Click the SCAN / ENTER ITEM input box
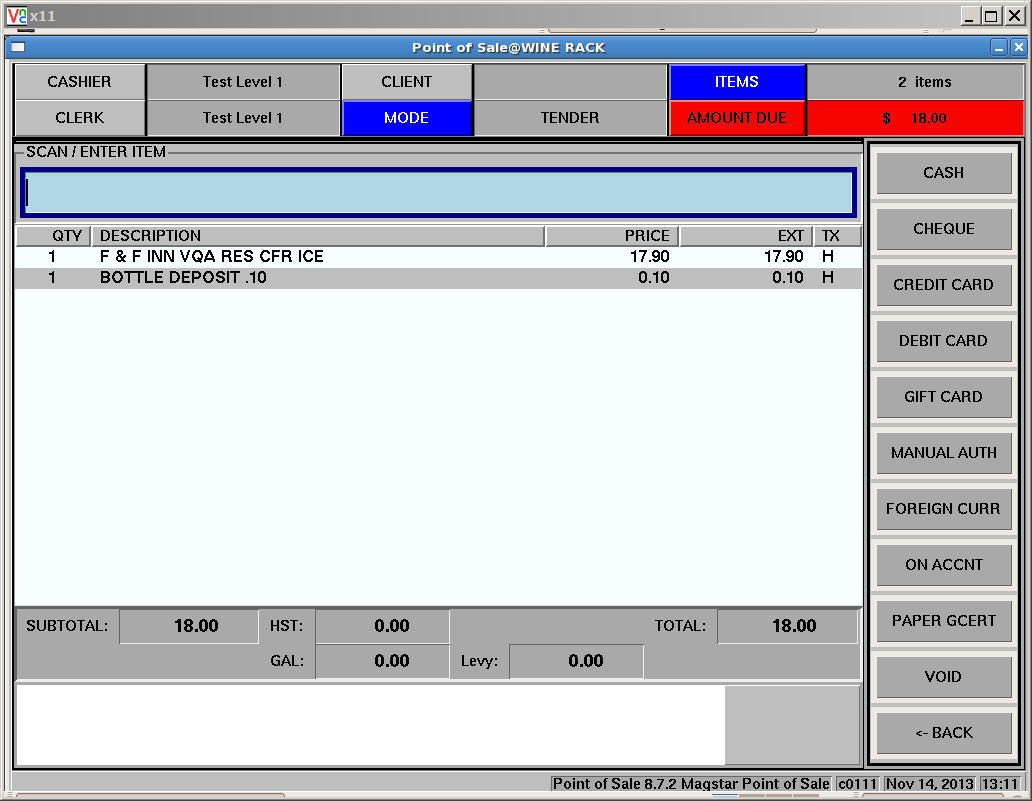 tap(437, 192)
